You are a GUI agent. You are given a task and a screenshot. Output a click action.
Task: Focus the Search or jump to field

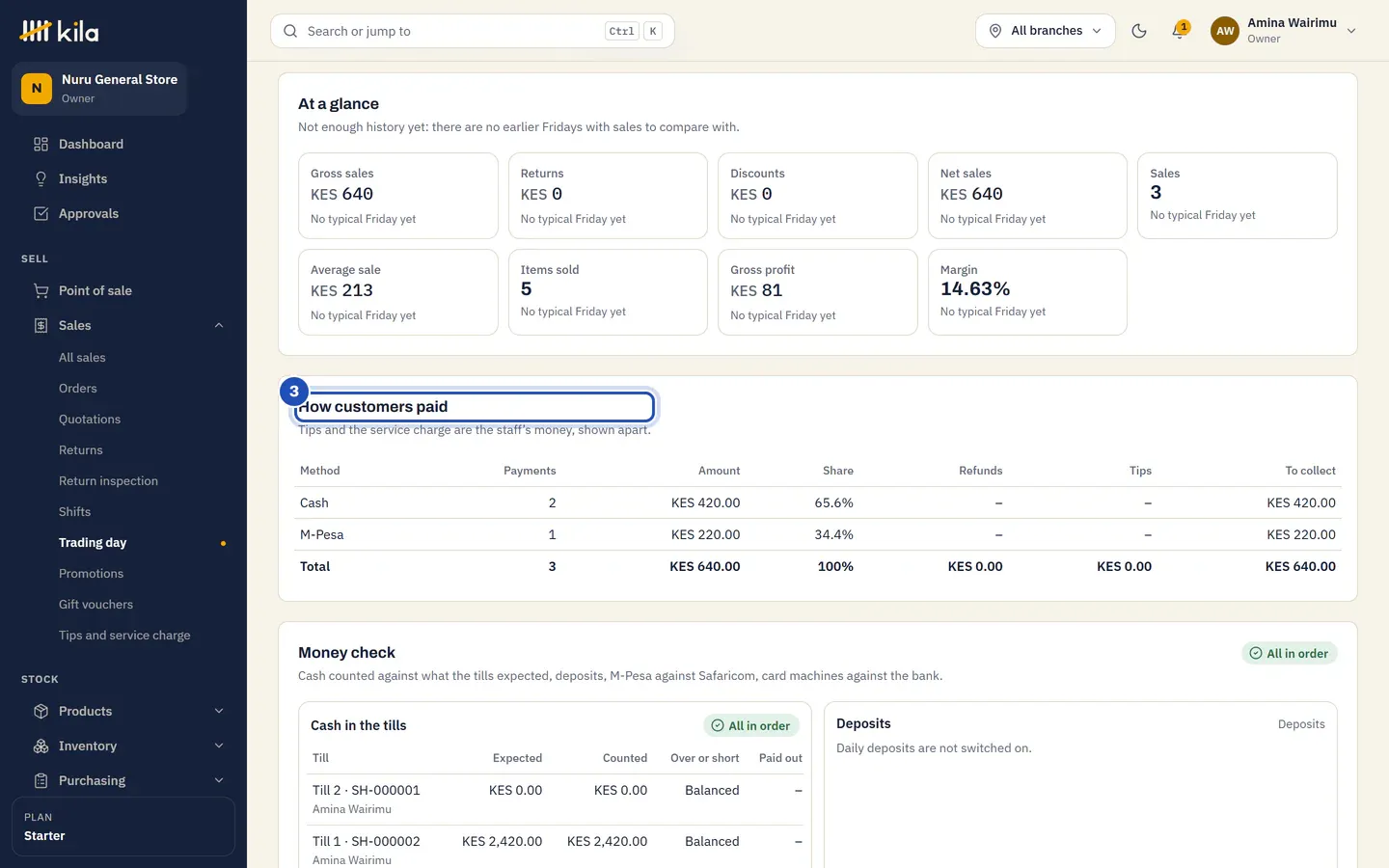pos(473,31)
